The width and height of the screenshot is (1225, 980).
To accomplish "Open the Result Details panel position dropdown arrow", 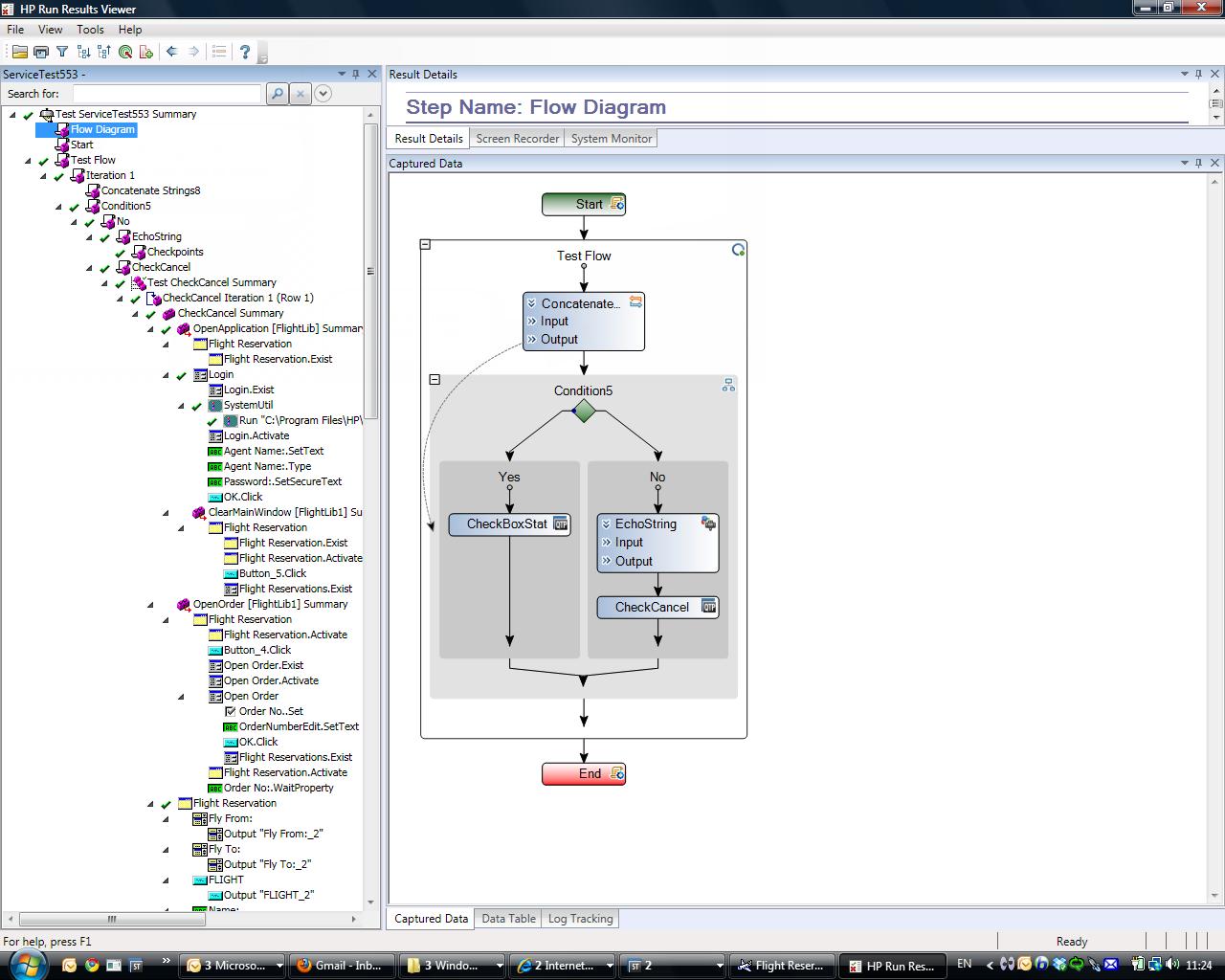I will pos(1184,74).
